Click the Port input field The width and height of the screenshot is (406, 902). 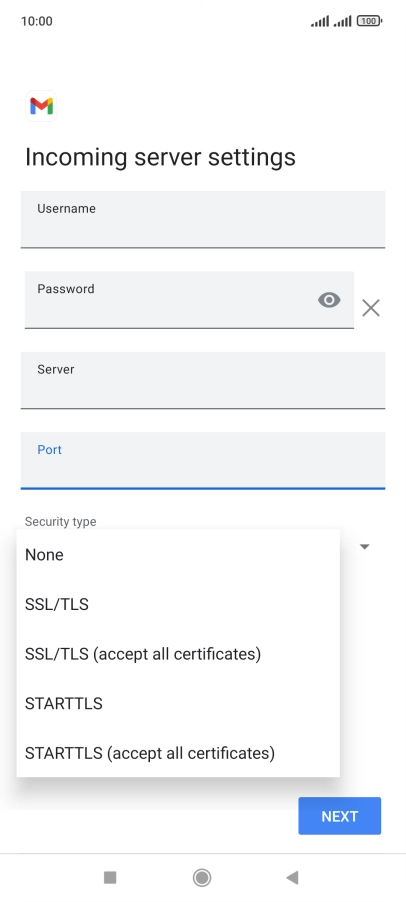coord(203,460)
